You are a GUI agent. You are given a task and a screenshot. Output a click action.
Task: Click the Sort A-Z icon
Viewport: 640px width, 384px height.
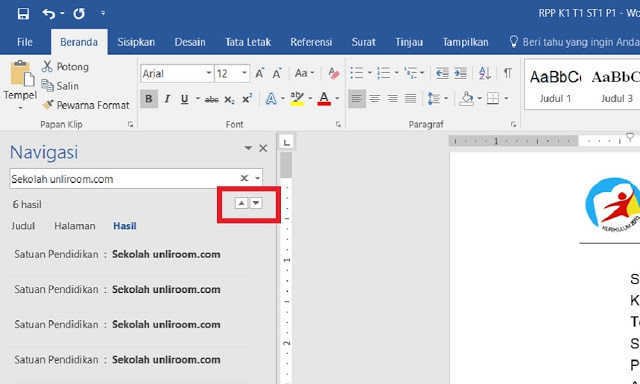tap(484, 73)
